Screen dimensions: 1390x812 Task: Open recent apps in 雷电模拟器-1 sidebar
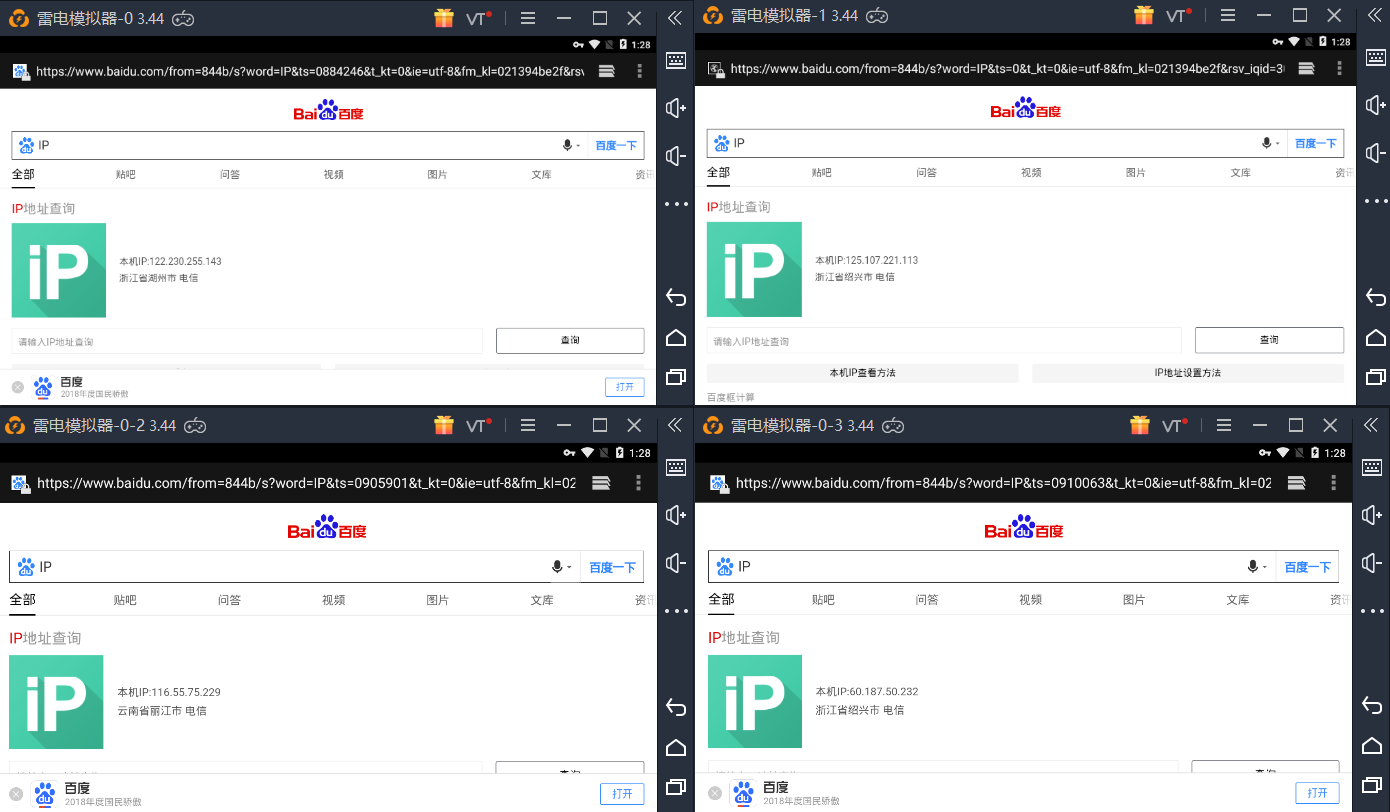click(x=1376, y=377)
